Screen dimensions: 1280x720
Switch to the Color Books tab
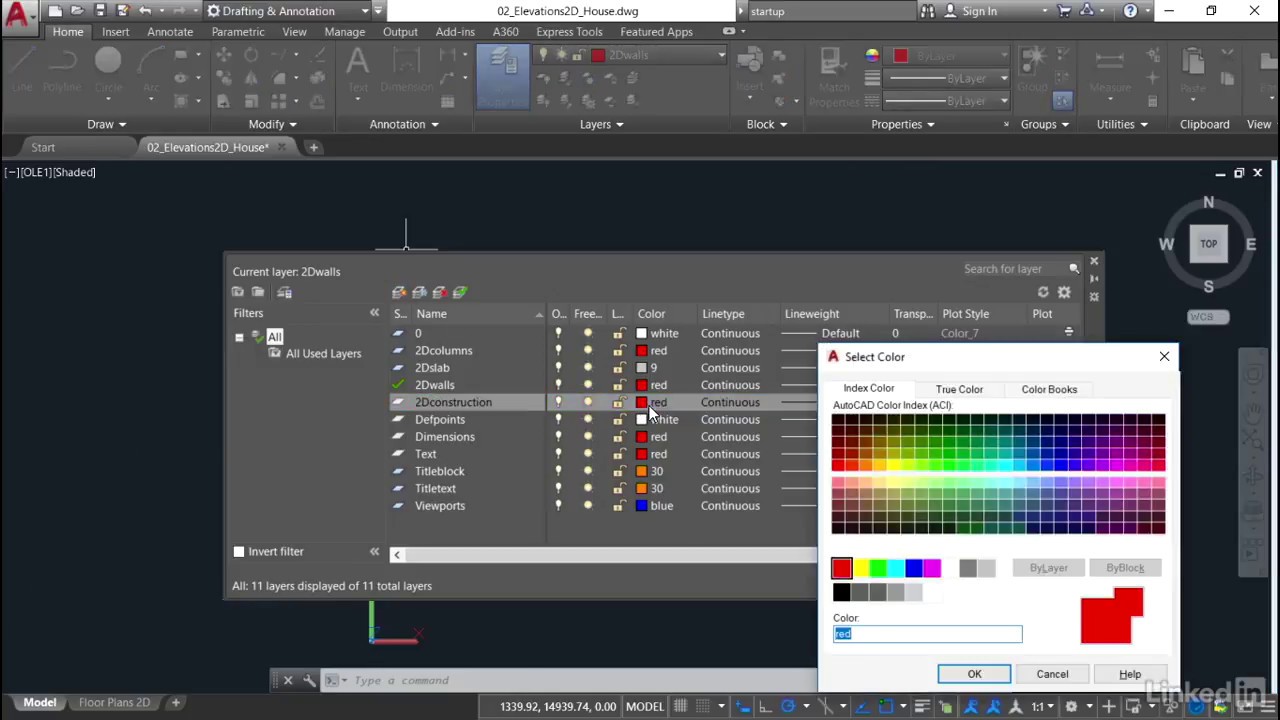(x=1049, y=389)
